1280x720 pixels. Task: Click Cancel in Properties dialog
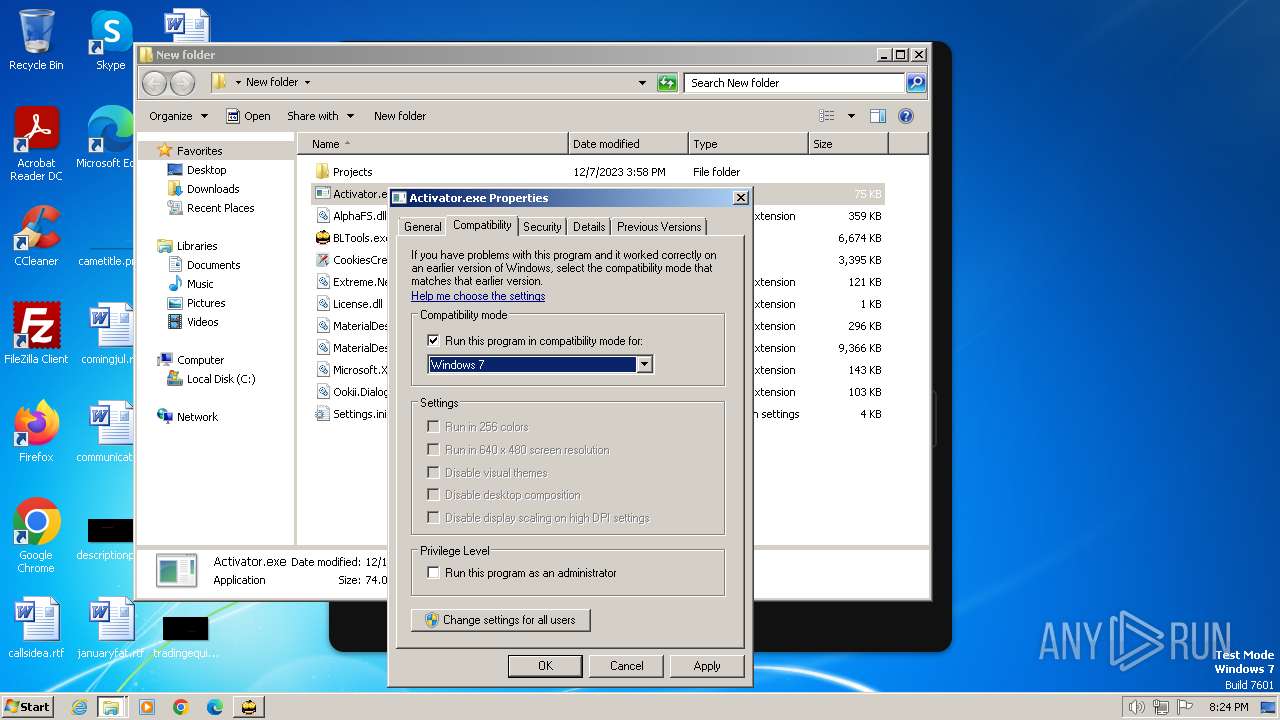tap(627, 666)
